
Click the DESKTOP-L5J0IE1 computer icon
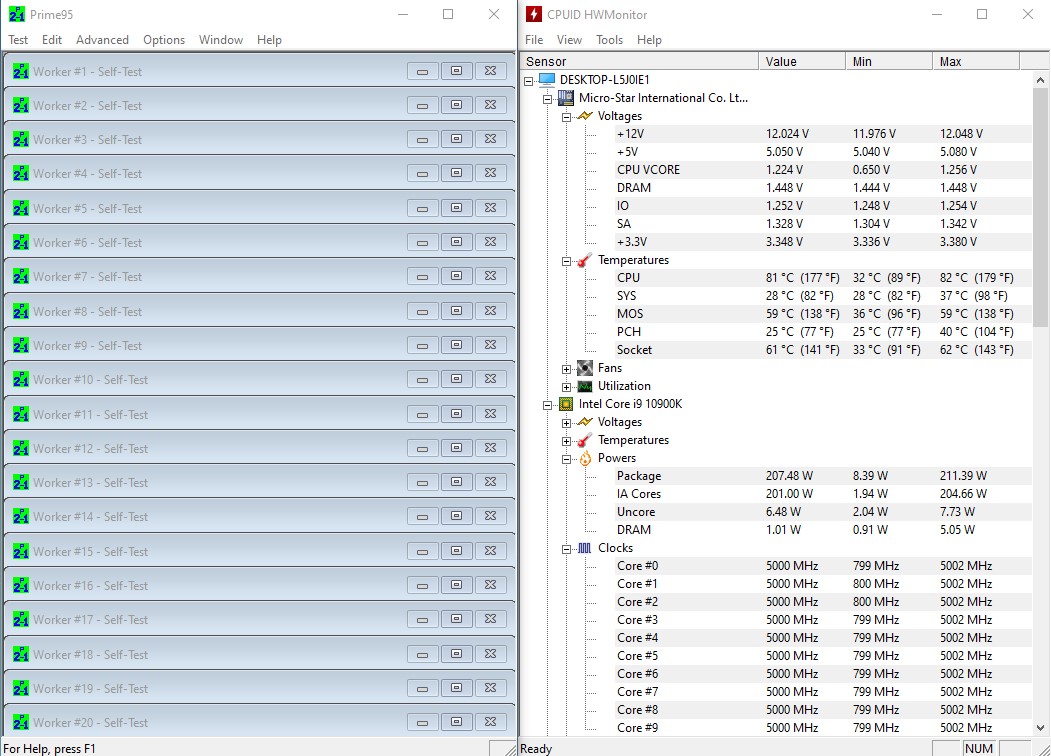pos(547,80)
